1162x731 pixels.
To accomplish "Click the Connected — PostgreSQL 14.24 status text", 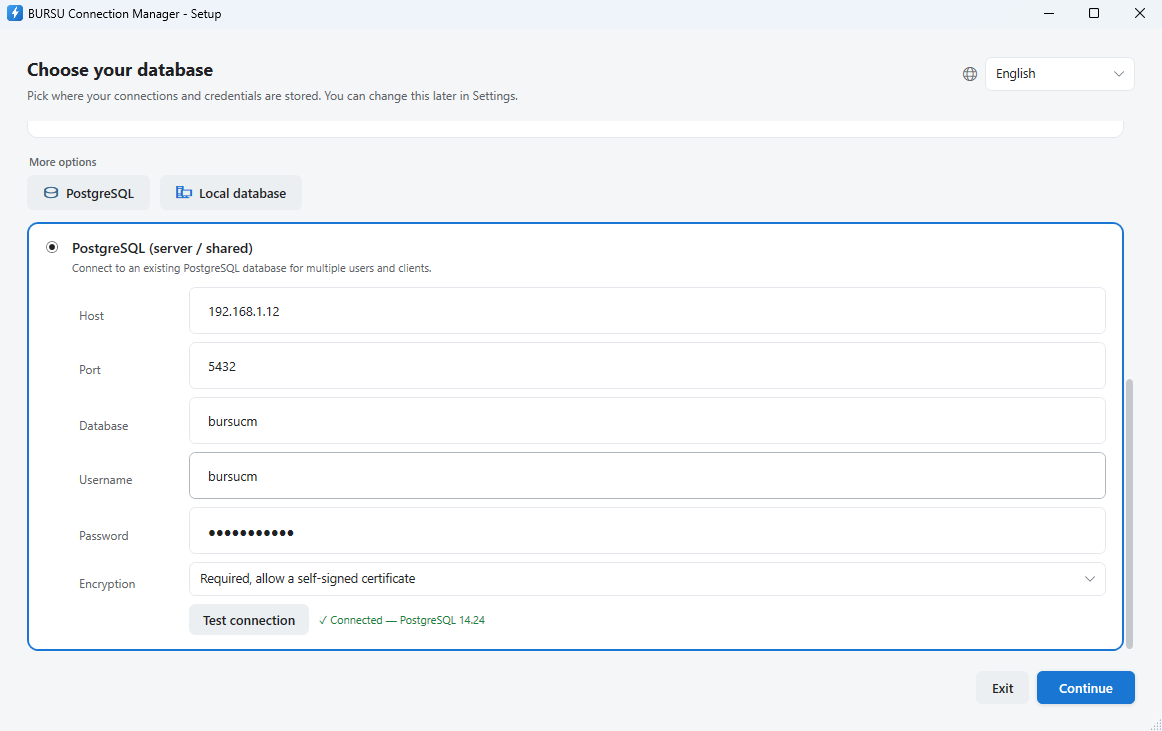I will 402,621.
